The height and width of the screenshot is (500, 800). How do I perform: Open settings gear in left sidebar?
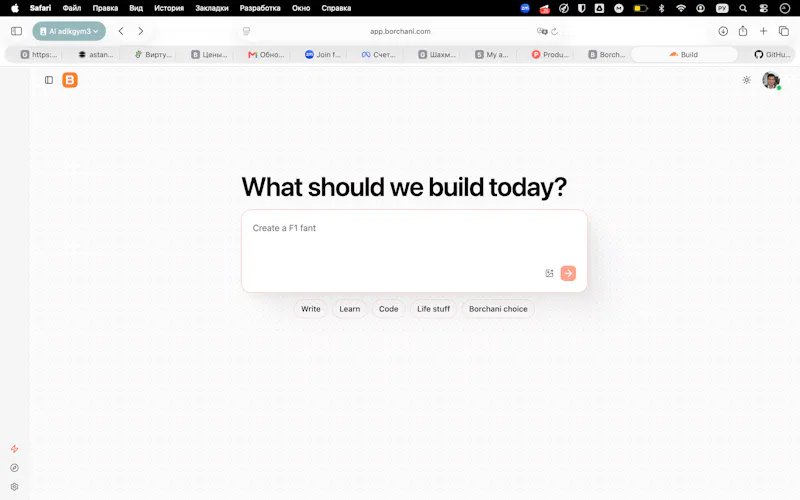tap(14, 487)
